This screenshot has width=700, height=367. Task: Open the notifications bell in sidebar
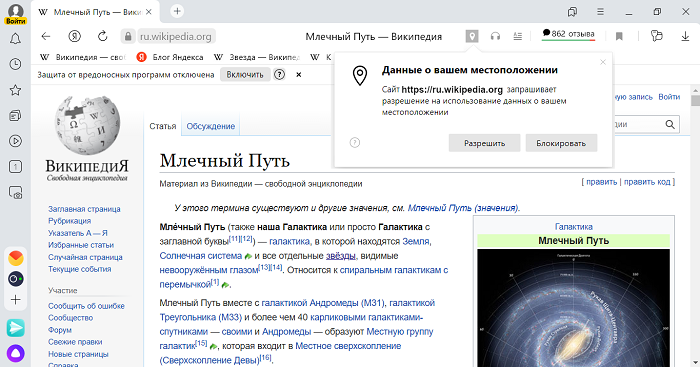[x=15, y=39]
